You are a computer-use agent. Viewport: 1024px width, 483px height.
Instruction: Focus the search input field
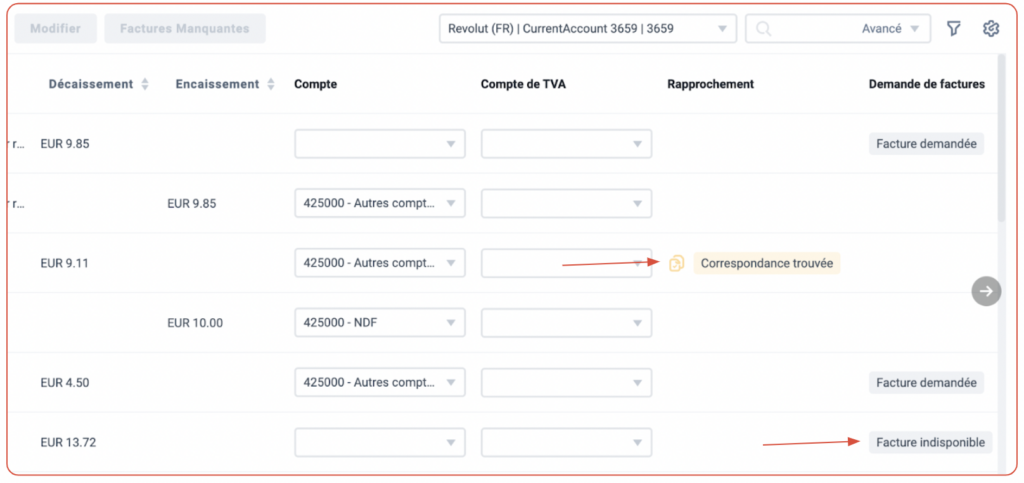(815, 29)
